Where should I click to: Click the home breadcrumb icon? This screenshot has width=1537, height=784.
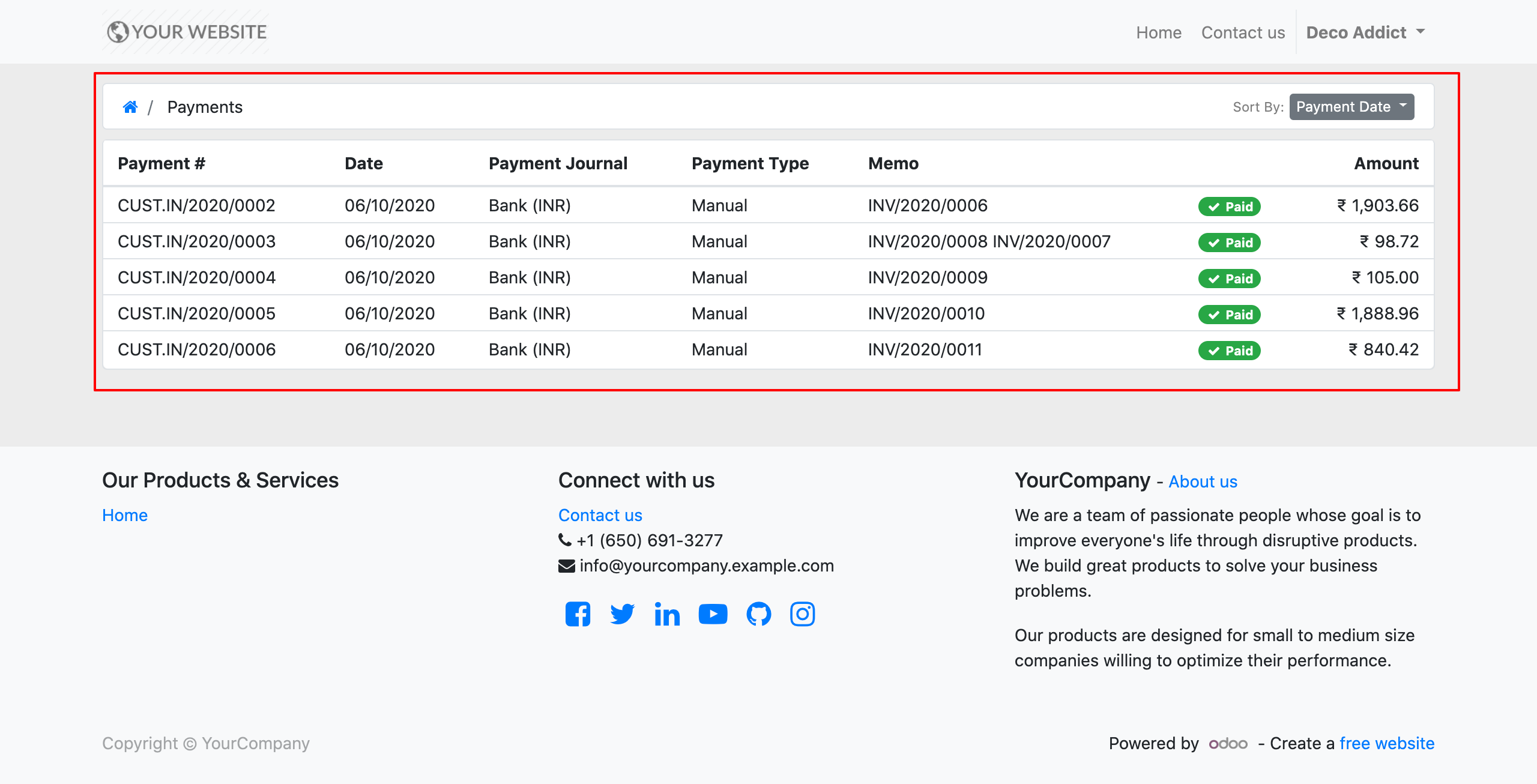(130, 107)
